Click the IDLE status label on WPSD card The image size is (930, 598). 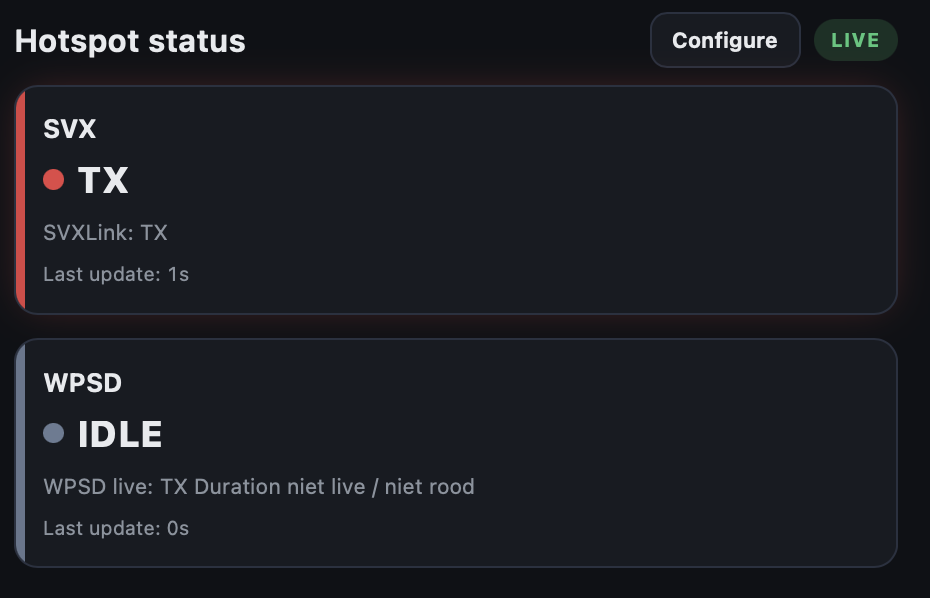click(x=120, y=434)
